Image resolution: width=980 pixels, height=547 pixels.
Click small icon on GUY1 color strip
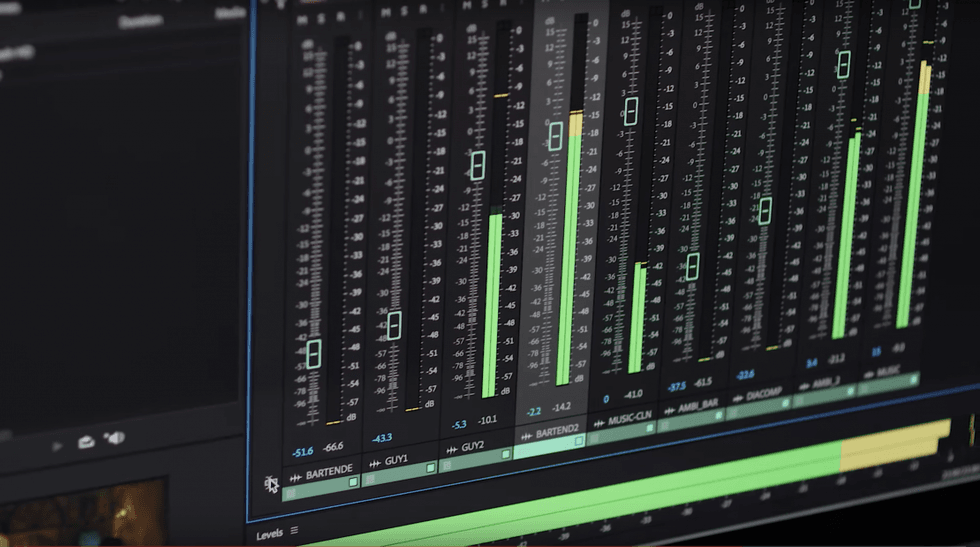(x=370, y=479)
